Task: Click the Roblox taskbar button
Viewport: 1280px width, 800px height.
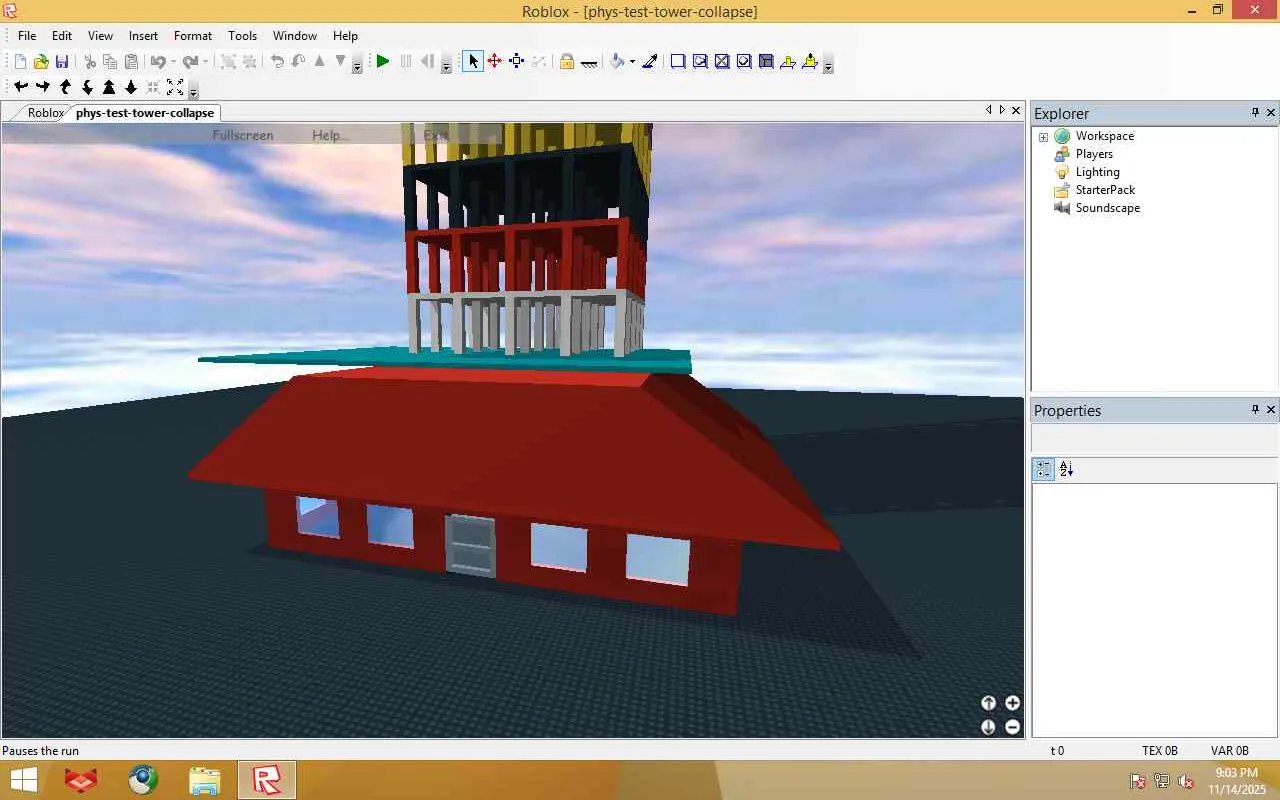Action: coord(267,780)
